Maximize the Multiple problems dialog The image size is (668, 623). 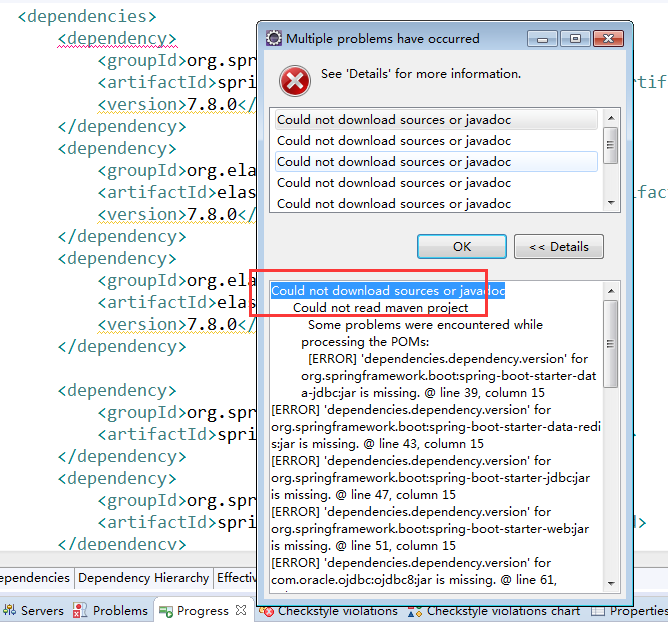[575, 39]
